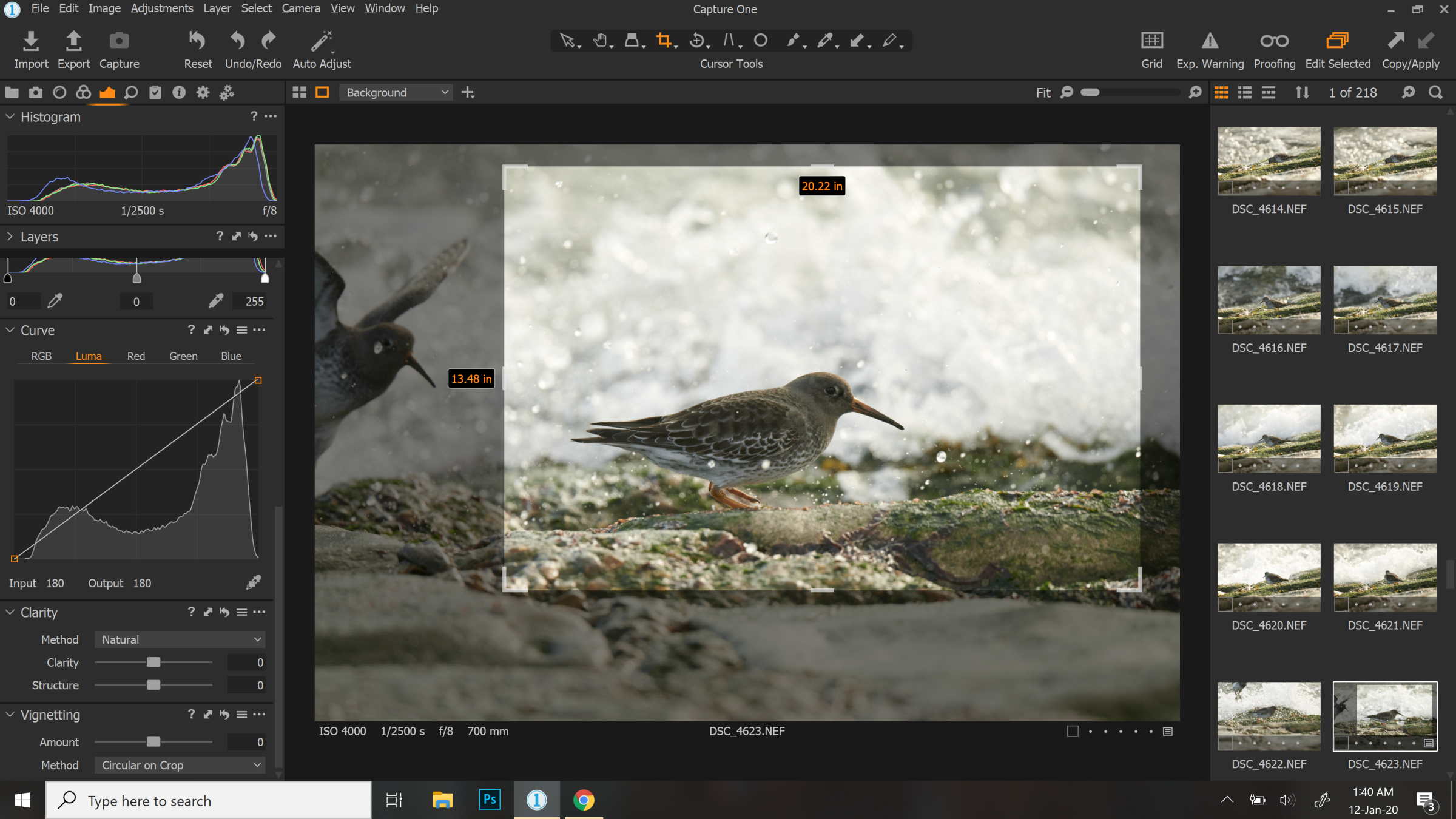The width and height of the screenshot is (1456, 819).
Task: Collapse the Vignetting panel
Action: [x=10, y=714]
